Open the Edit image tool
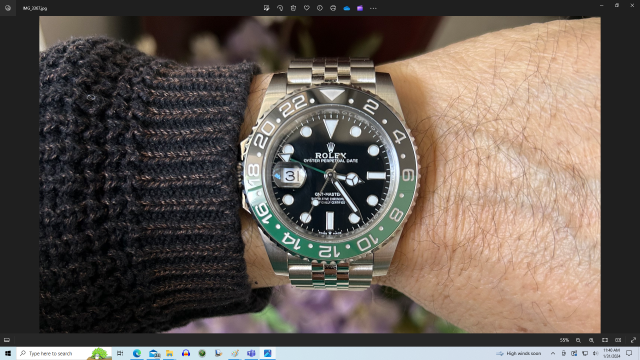Viewport: 640px width, 360px height. point(267,8)
